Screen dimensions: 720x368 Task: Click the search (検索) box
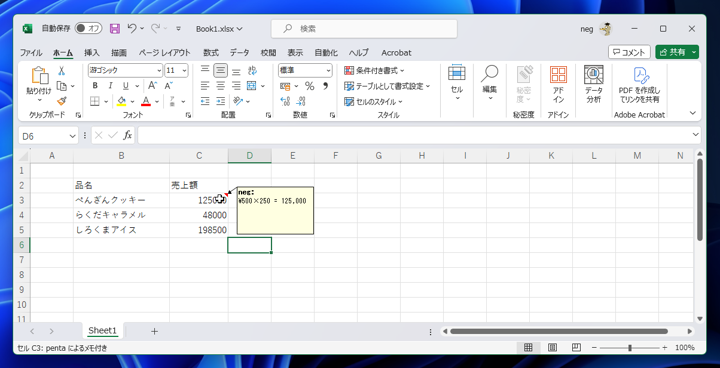(x=364, y=29)
